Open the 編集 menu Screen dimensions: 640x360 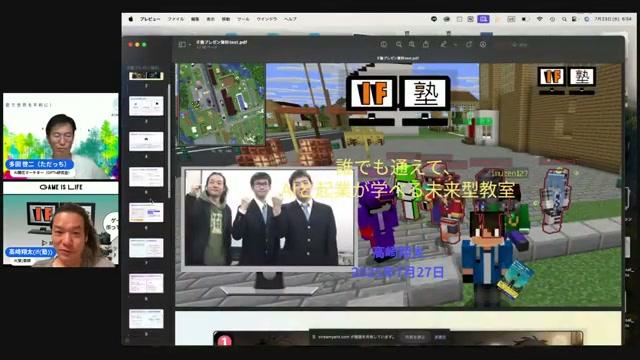coord(195,19)
